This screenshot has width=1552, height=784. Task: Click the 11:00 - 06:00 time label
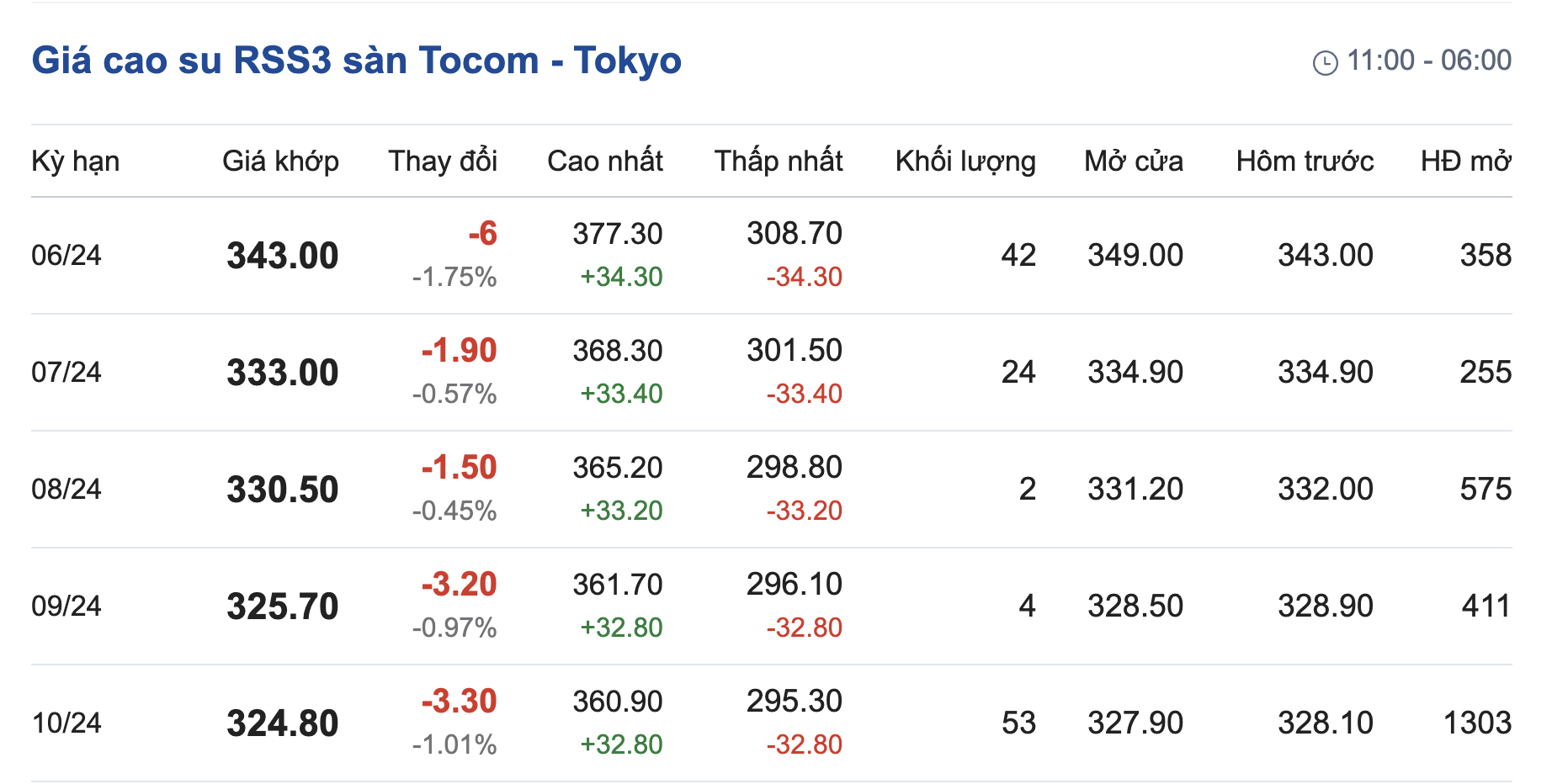pos(1428,61)
